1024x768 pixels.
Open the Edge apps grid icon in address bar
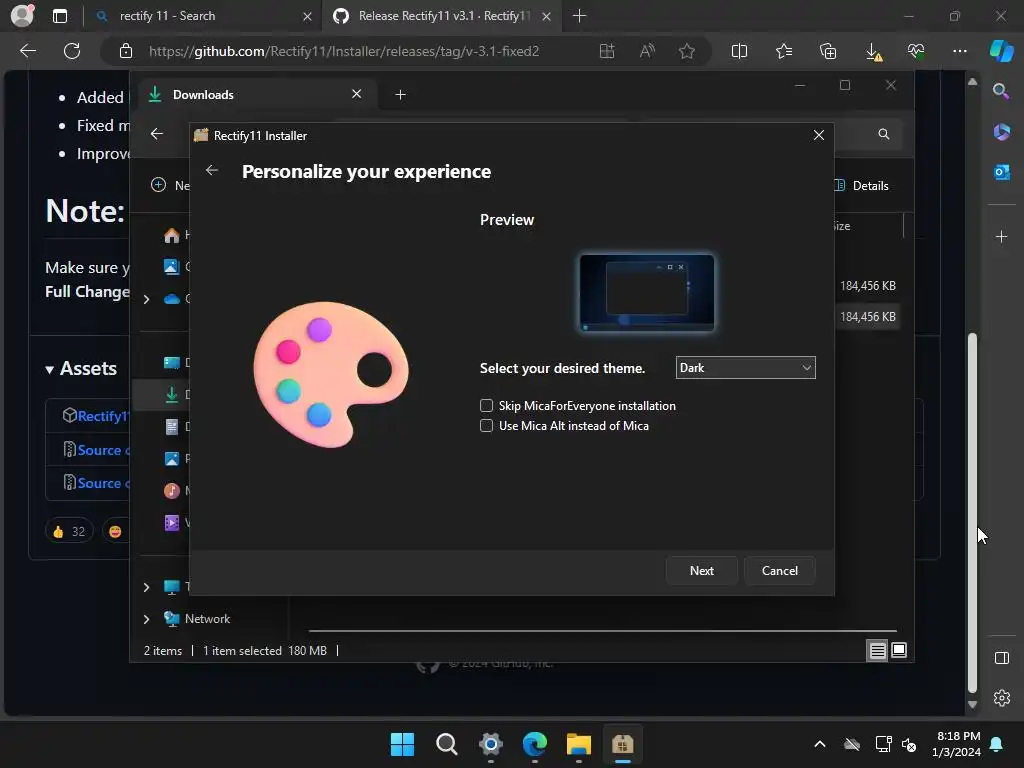tap(607, 51)
